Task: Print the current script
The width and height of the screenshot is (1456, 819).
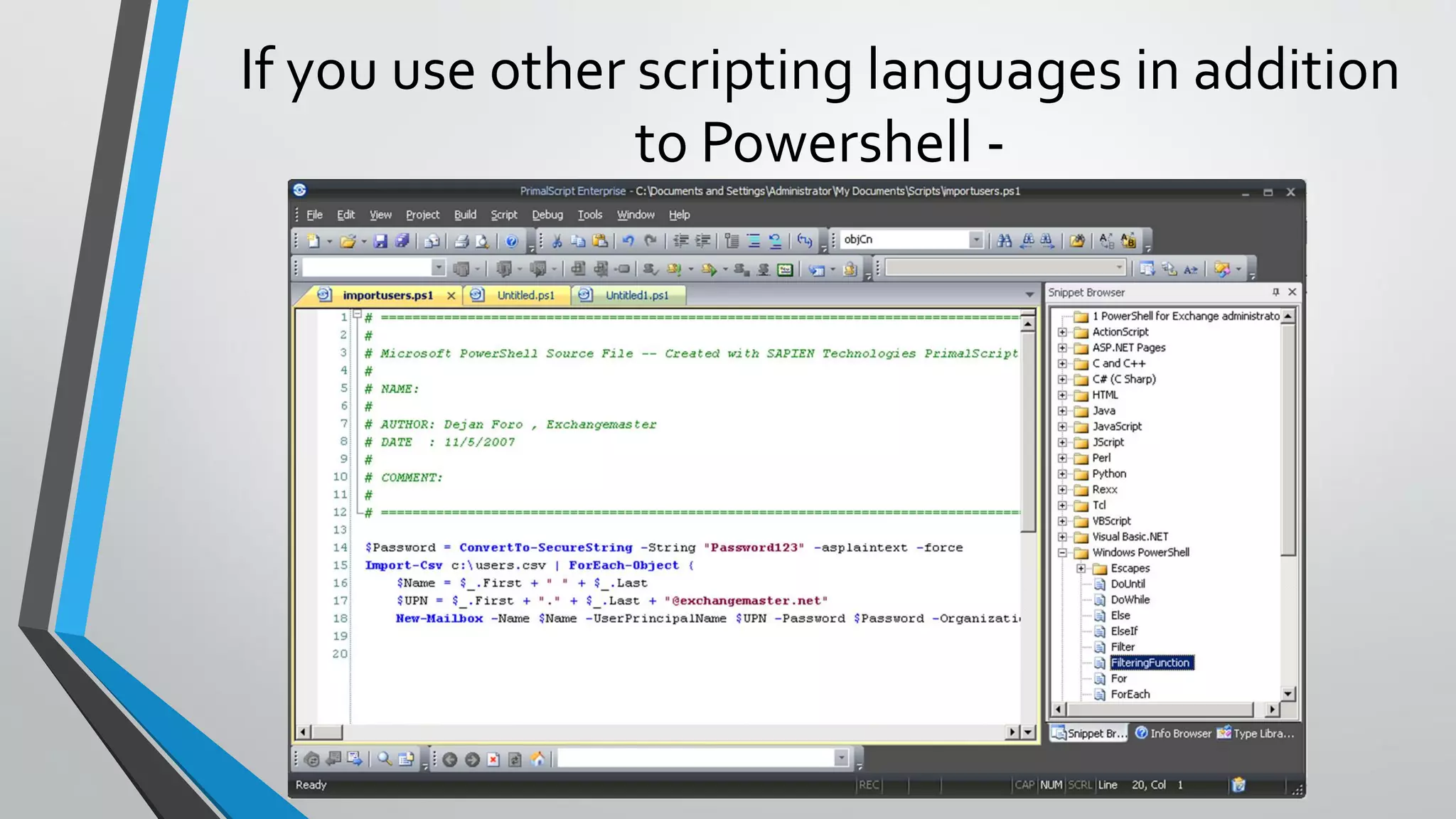Action: tap(461, 241)
